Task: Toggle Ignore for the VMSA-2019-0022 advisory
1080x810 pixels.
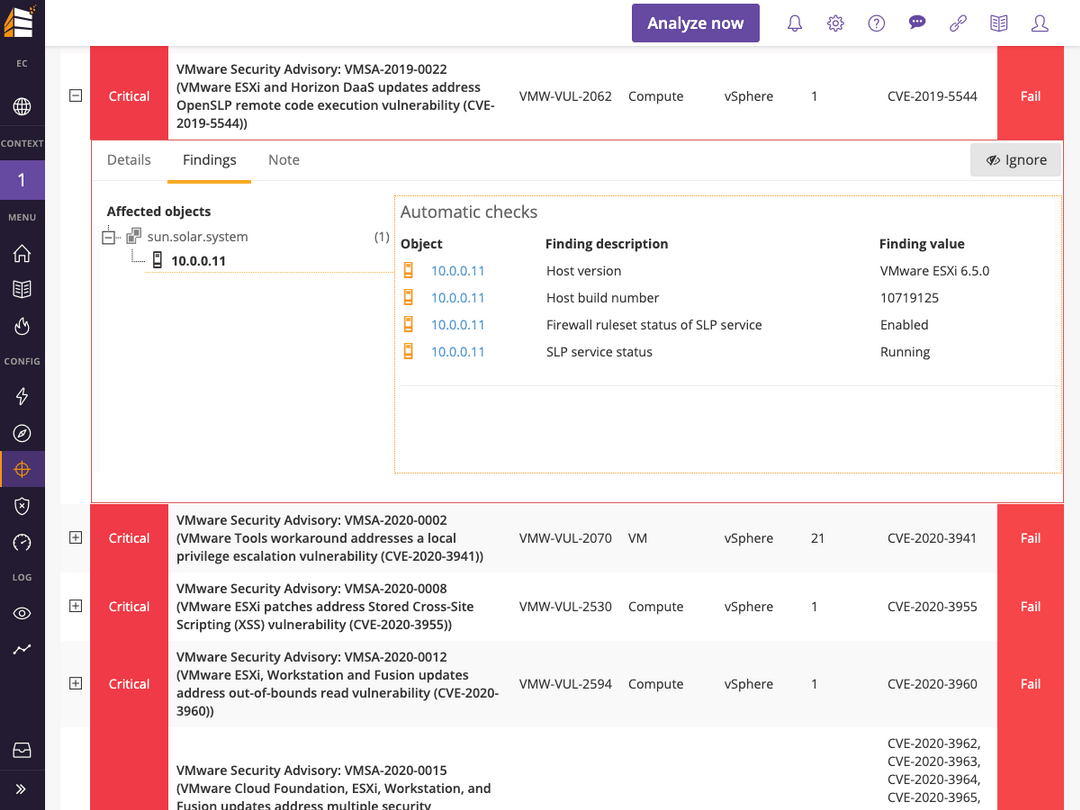Action: pos(1015,159)
